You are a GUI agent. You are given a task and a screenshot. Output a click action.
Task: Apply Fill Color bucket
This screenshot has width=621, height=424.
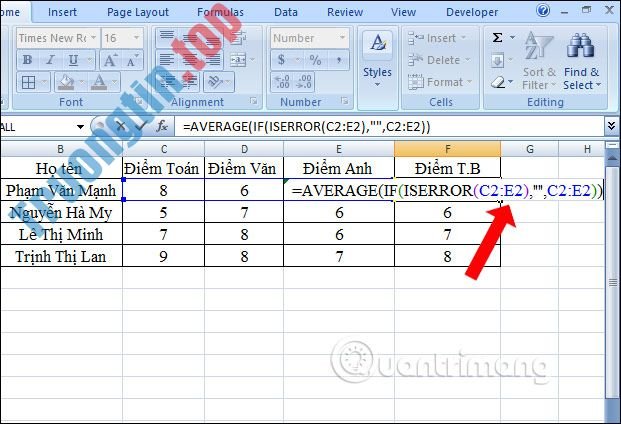pos(66,83)
